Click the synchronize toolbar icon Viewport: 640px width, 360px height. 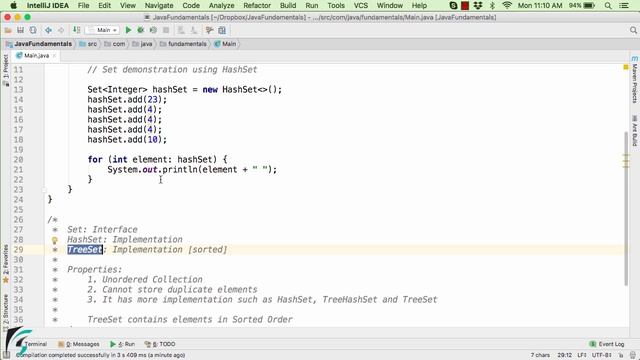pos(33,30)
